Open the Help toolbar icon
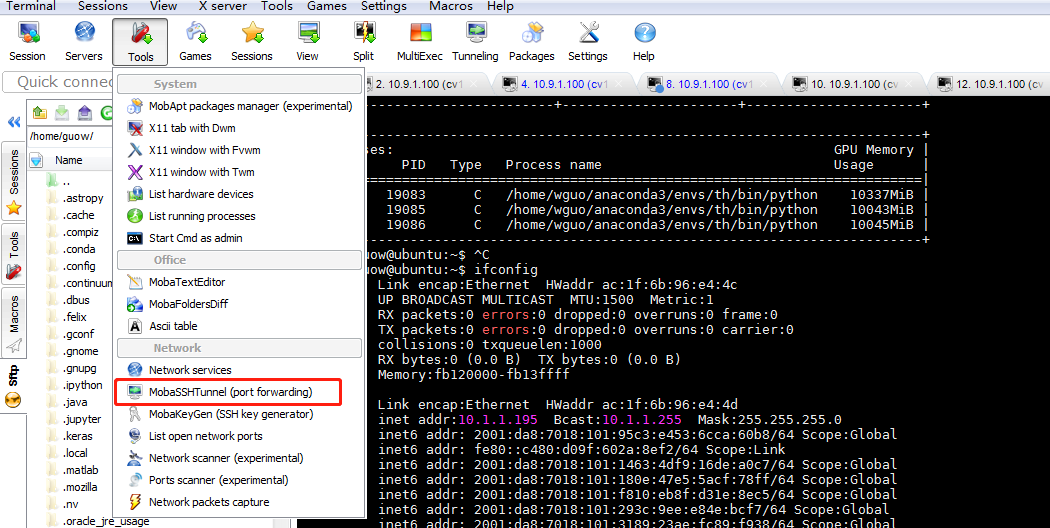 click(x=644, y=41)
